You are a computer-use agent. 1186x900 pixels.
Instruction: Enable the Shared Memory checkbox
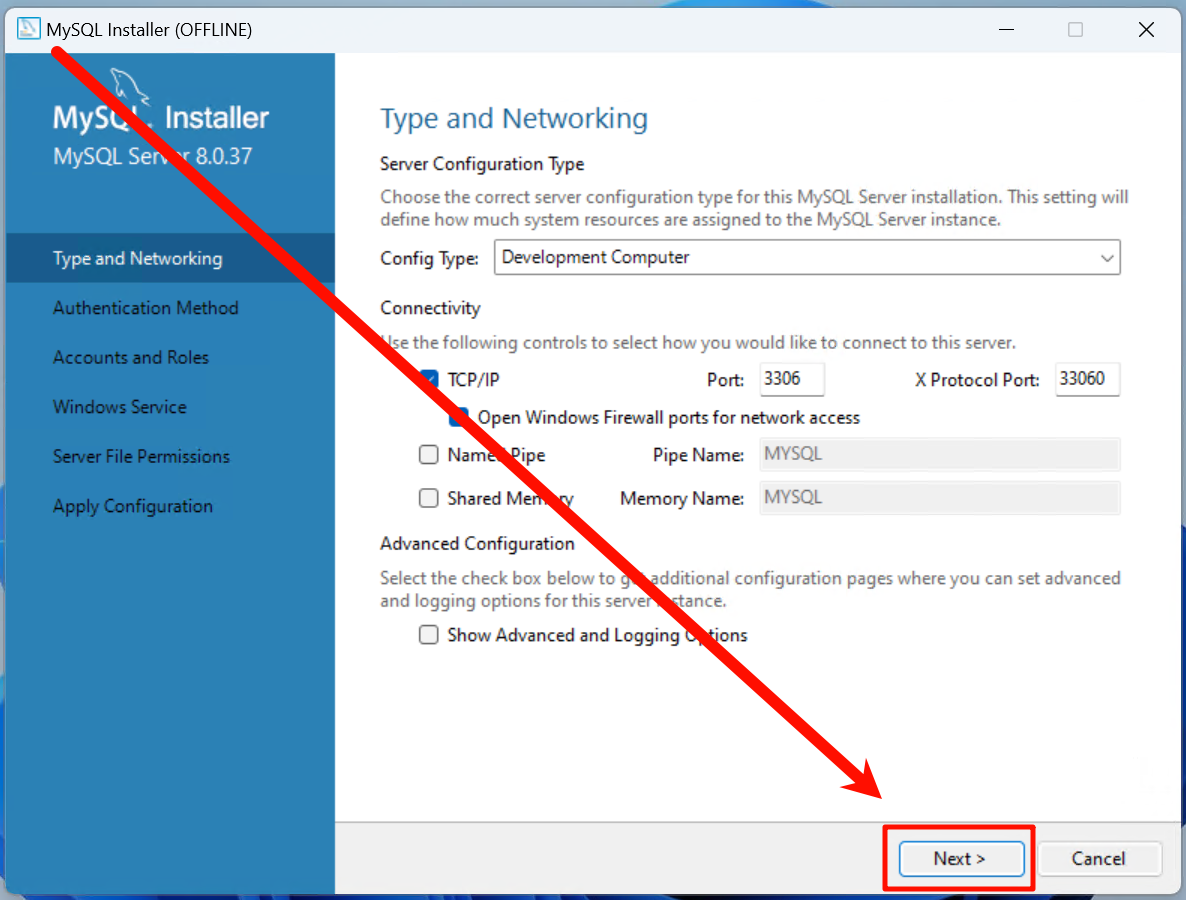coord(429,498)
